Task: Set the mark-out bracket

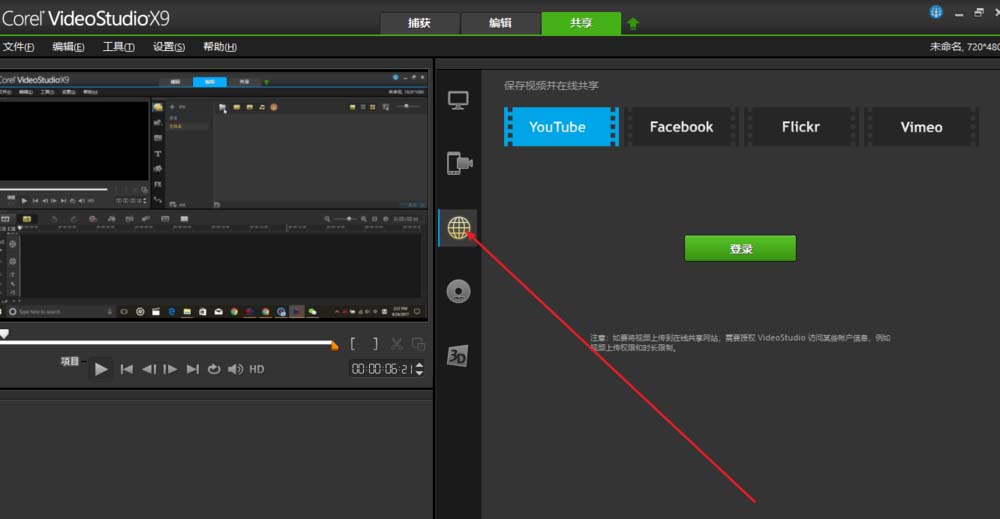Action: coord(376,344)
